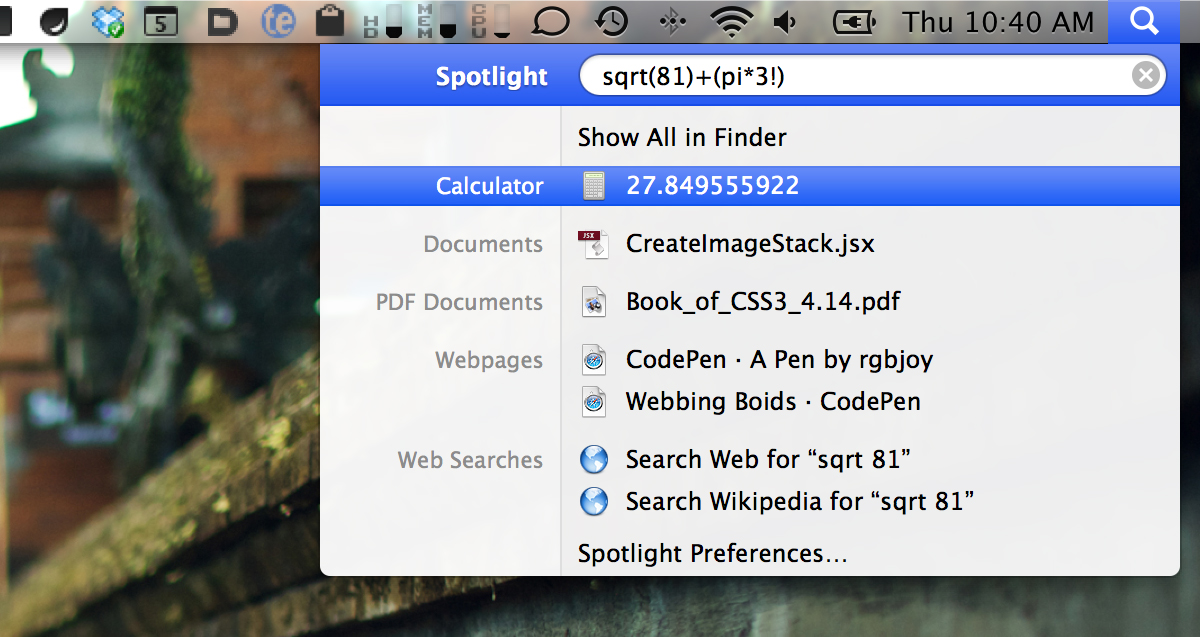This screenshot has width=1200, height=637.
Task: Open the calendar icon showing 5
Action: [x=162, y=22]
